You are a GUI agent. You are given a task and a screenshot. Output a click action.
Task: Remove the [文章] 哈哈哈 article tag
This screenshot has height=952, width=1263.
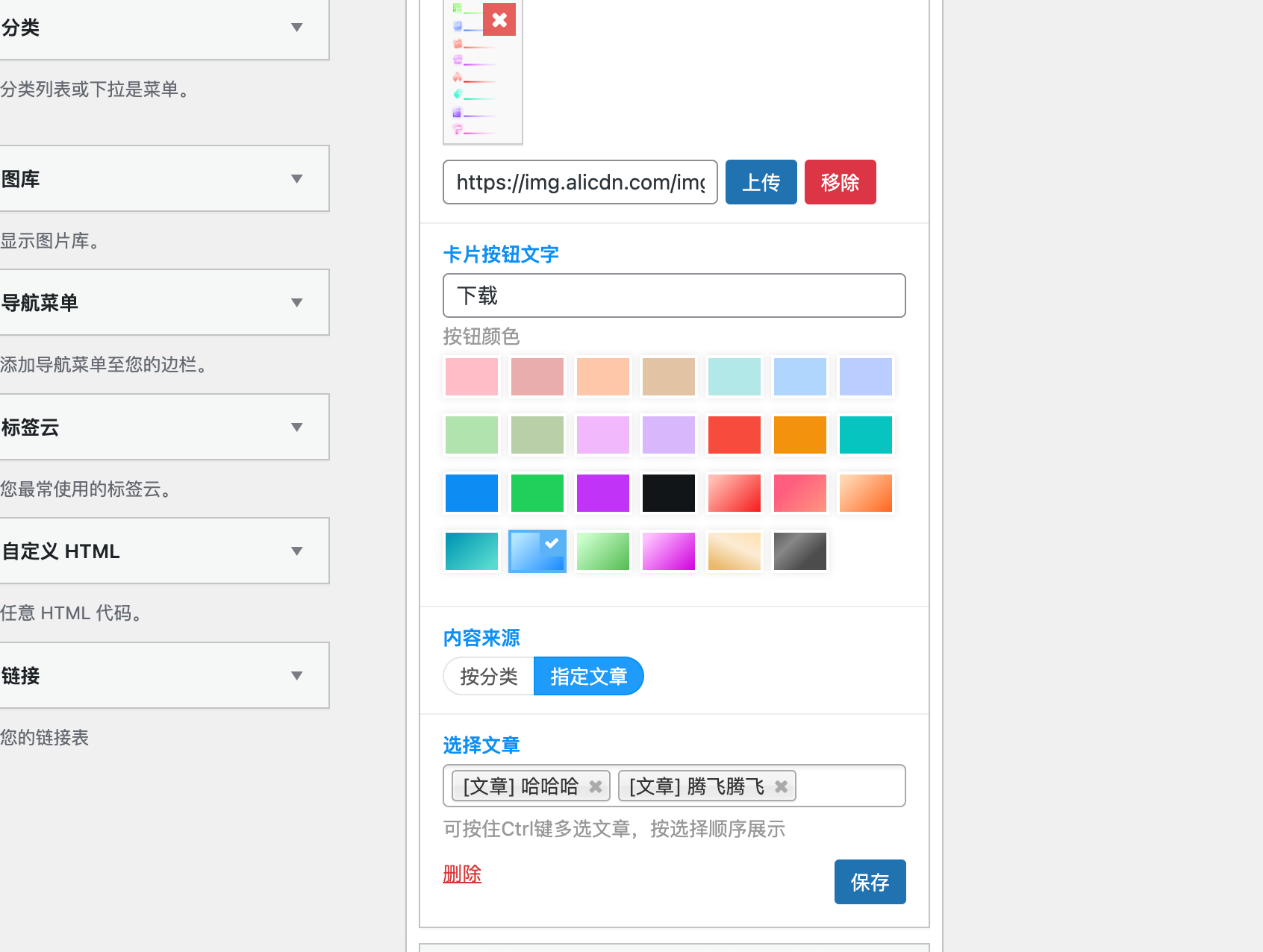[x=596, y=786]
